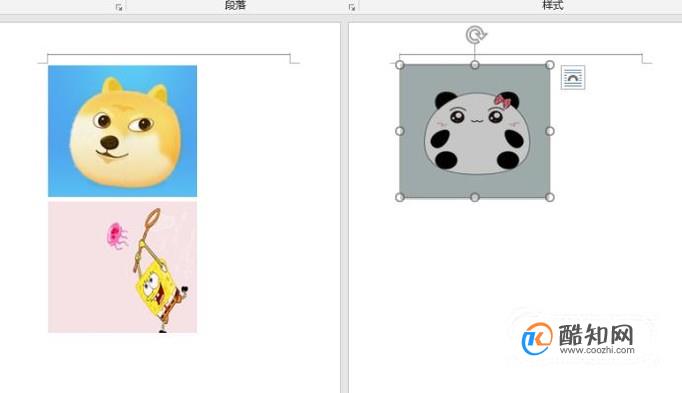Open the Paragraph dialog launcher arrow
Screen dimensions: 682x393
tap(351, 7)
